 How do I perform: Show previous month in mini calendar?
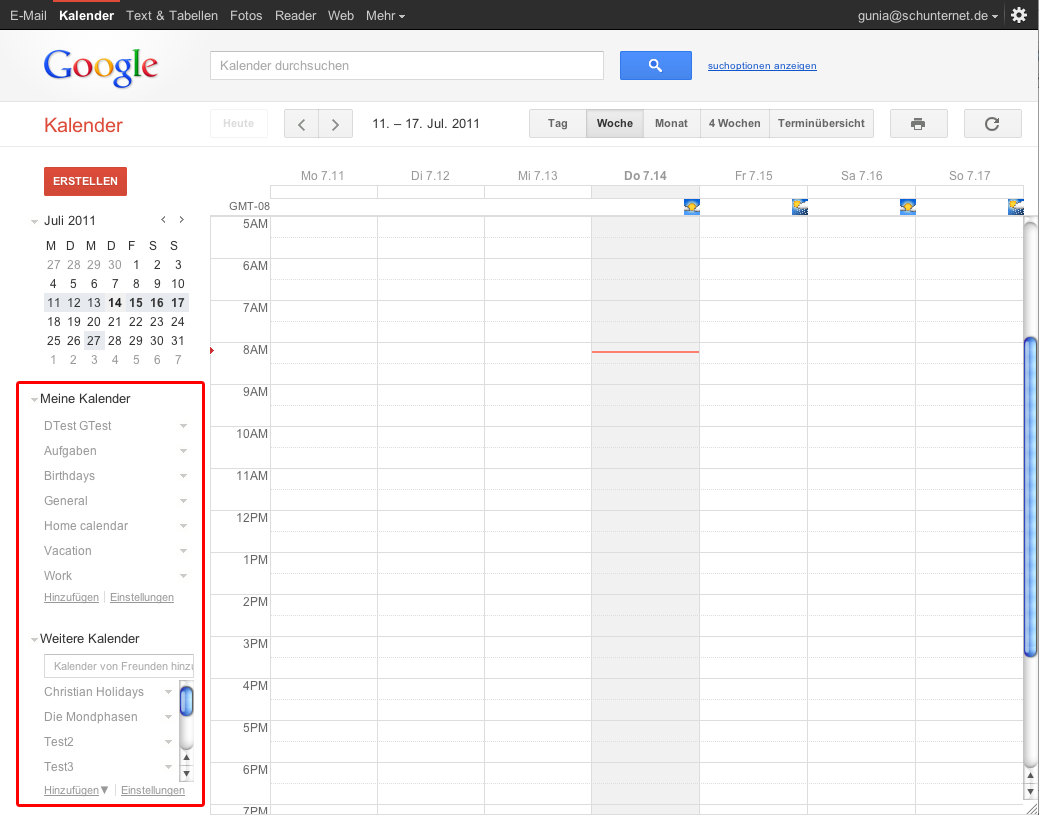point(164,220)
